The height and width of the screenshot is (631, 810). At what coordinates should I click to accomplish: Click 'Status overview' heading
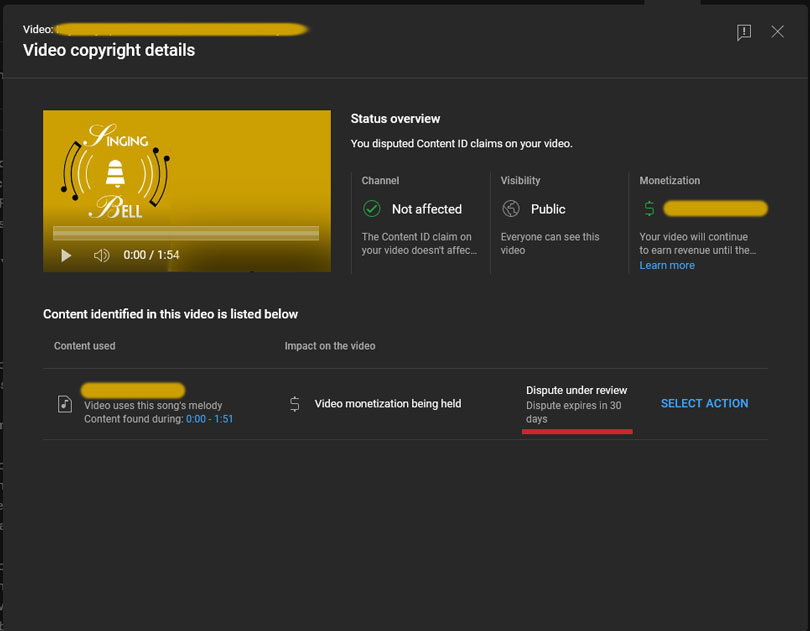point(395,118)
